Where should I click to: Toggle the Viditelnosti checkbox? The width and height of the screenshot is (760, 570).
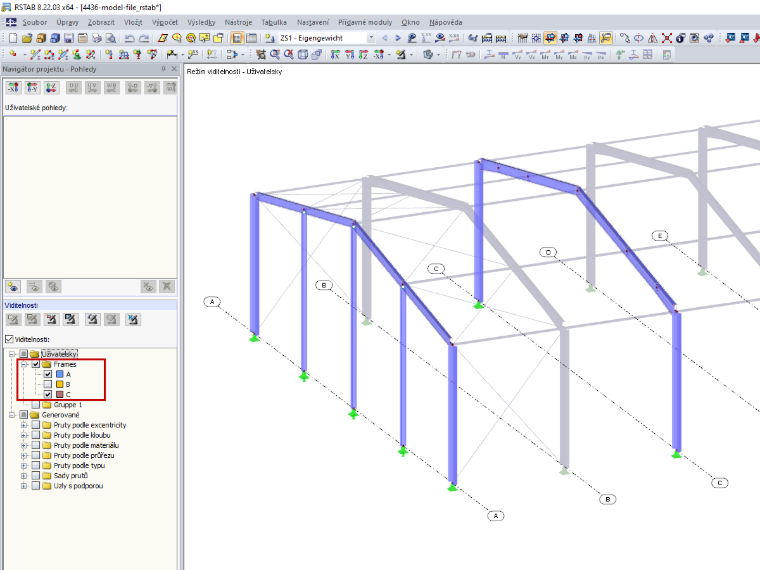(9, 339)
